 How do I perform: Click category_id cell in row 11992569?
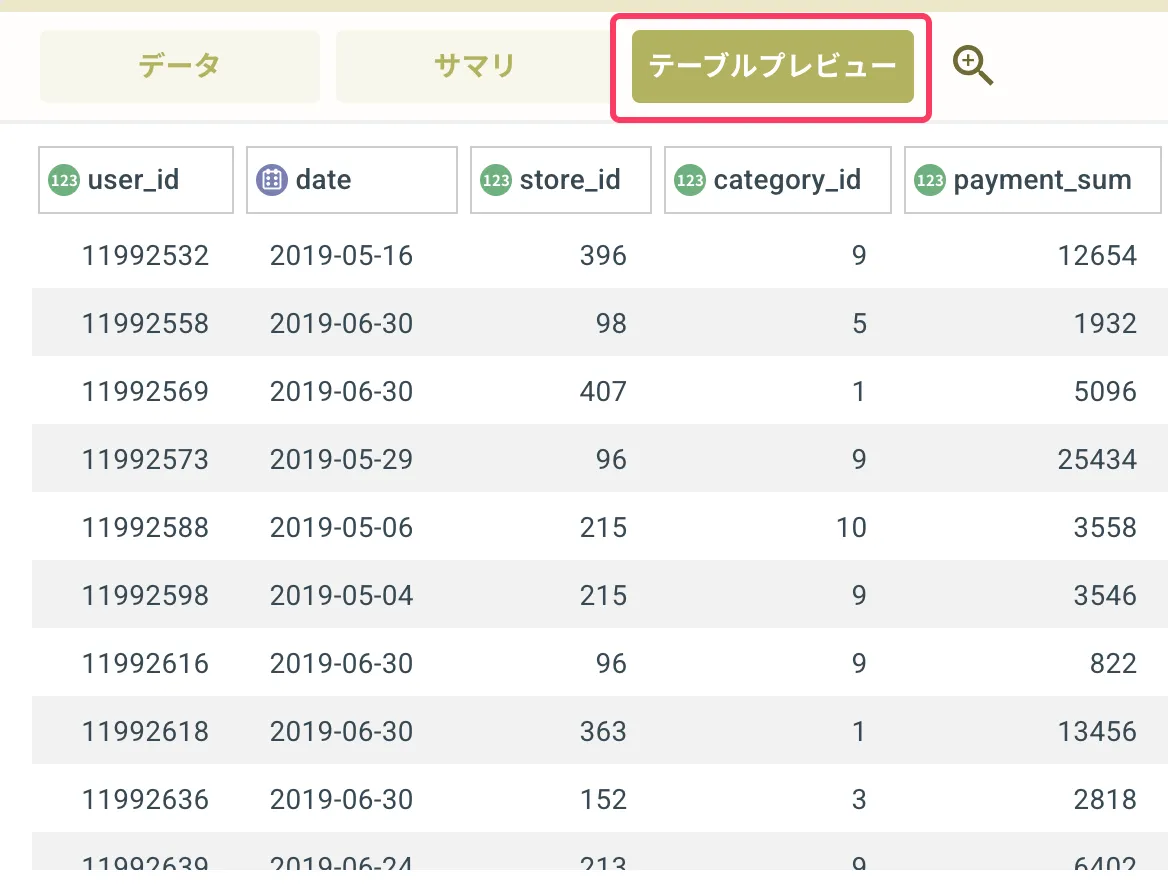[x=859, y=391]
